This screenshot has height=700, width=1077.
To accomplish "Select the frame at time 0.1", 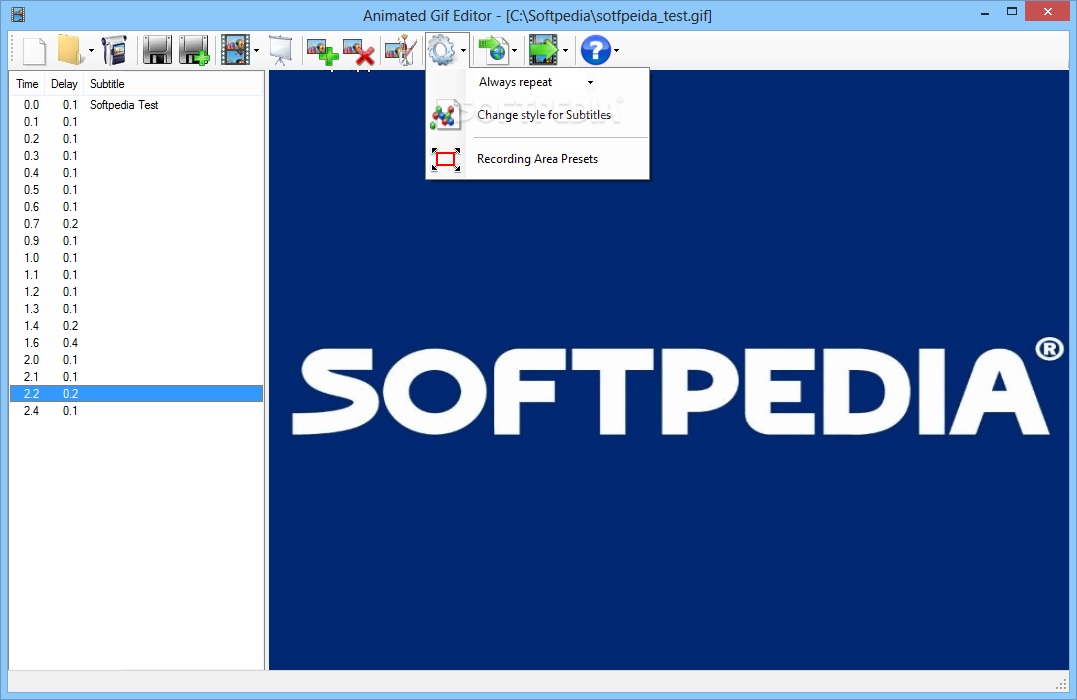I will click(x=137, y=122).
